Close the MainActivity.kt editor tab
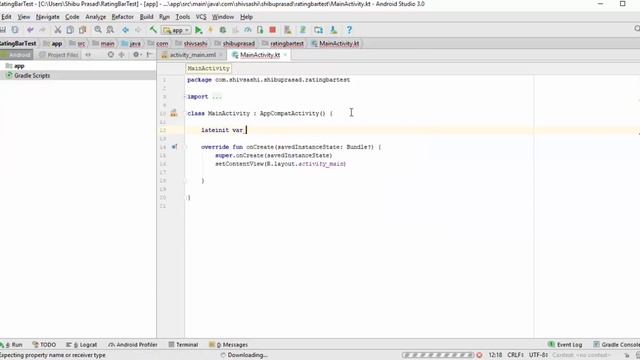The width and height of the screenshot is (640, 360). [285, 55]
